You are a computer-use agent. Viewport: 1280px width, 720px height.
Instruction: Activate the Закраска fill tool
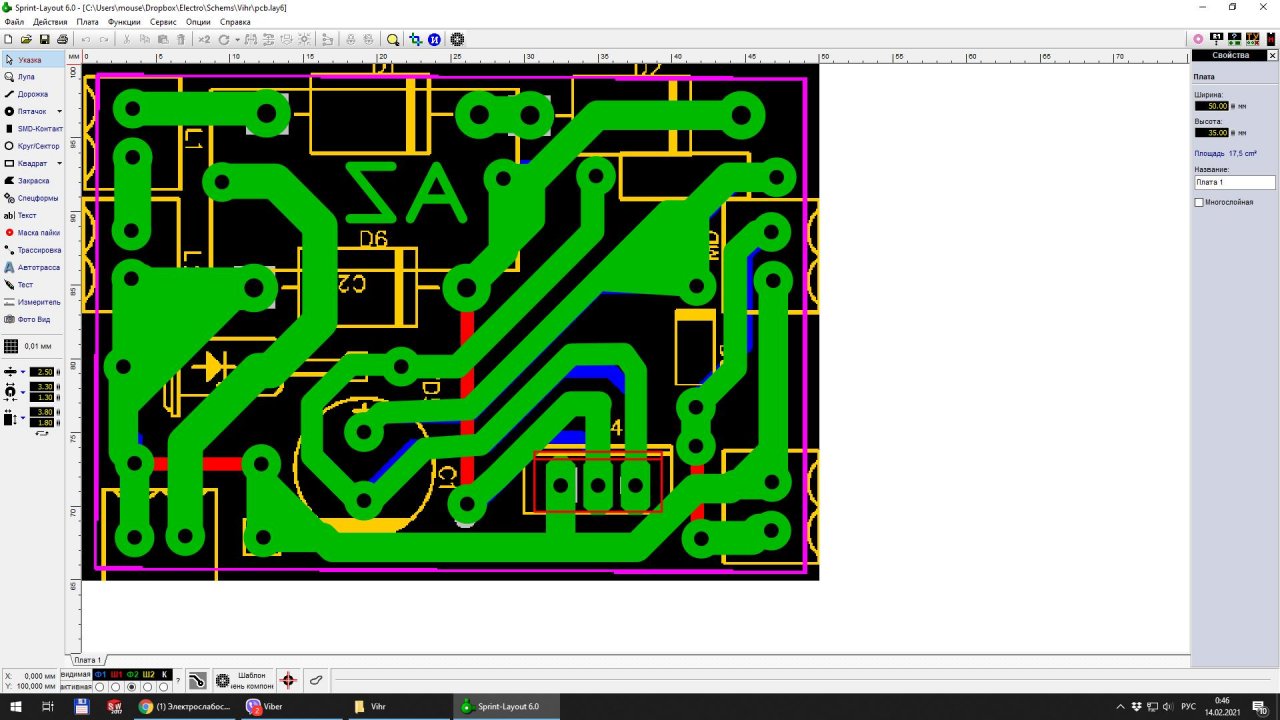[x=32, y=181]
